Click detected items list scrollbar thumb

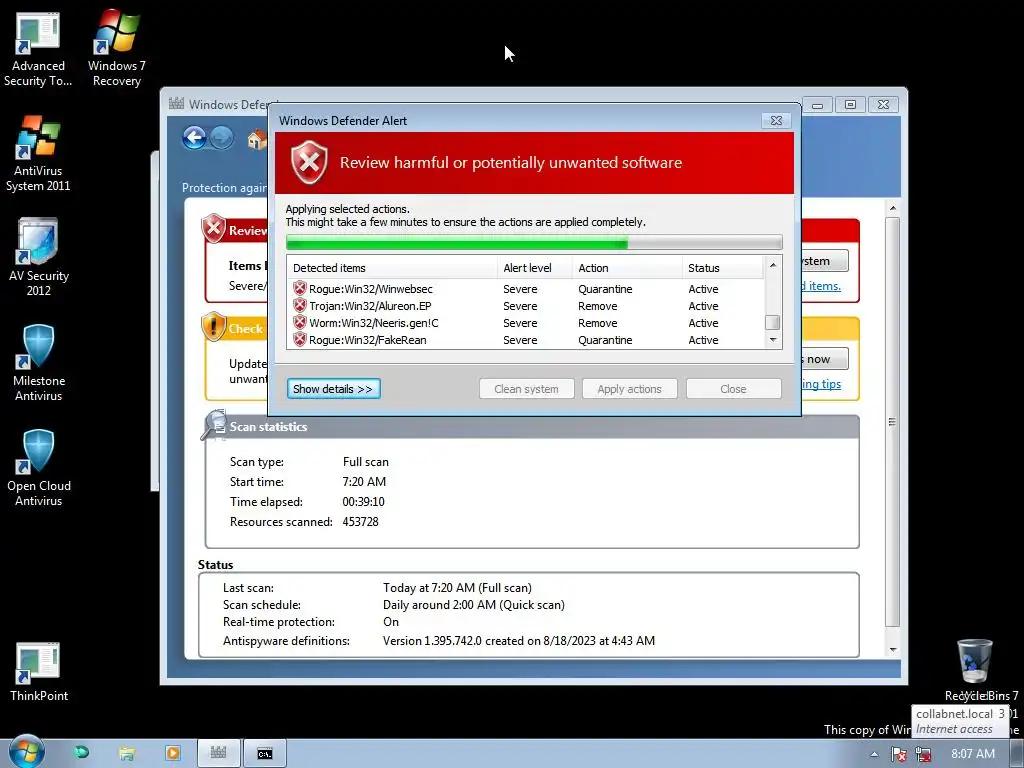tap(773, 322)
